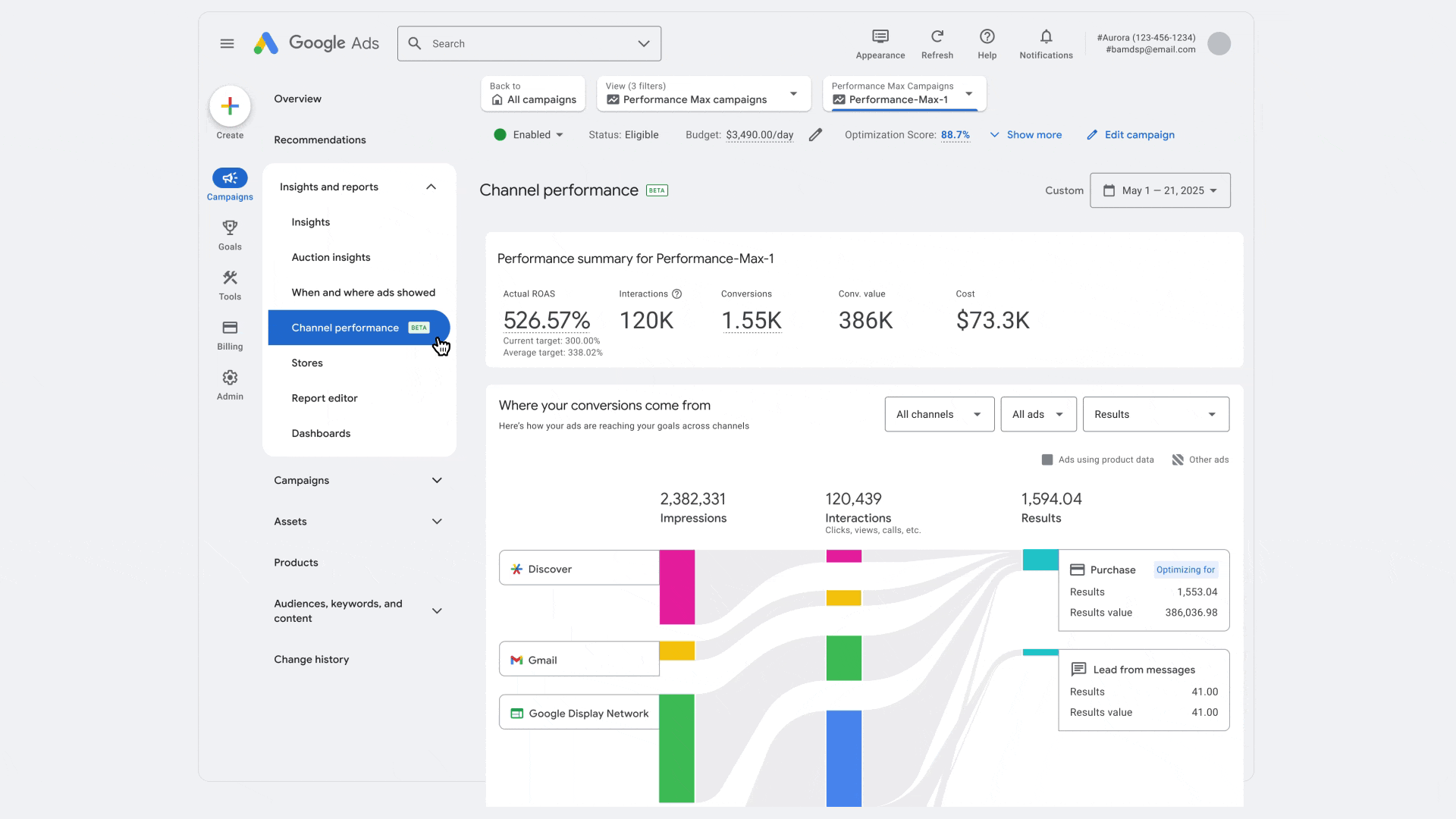The height and width of the screenshot is (819, 1456).
Task: Open Recommendations
Action: 319,140
